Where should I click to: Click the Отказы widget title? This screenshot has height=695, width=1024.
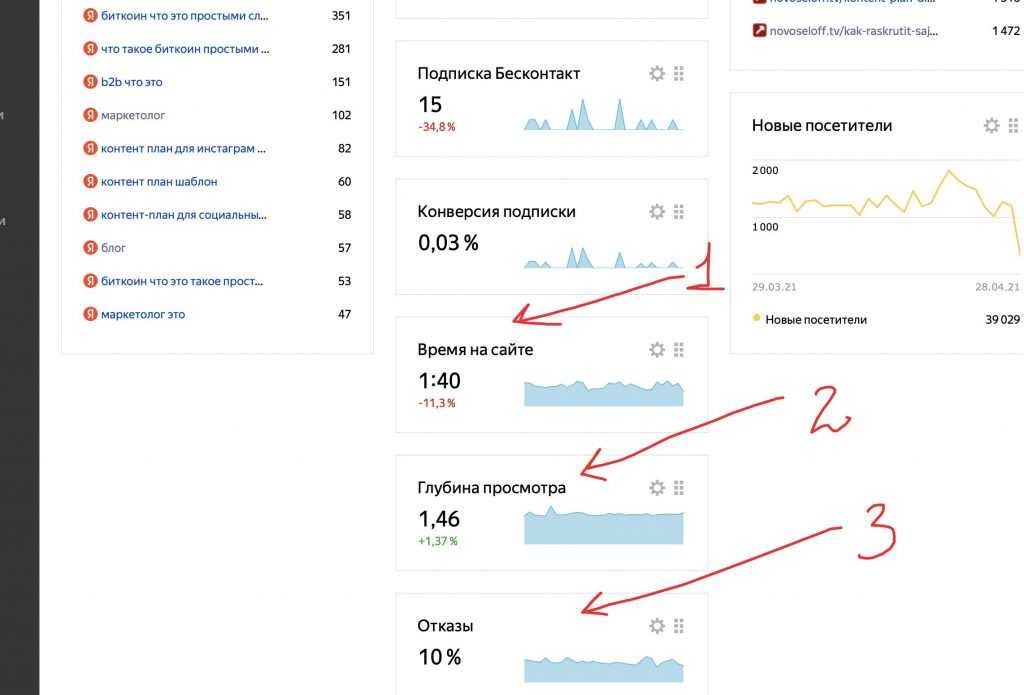[445, 626]
